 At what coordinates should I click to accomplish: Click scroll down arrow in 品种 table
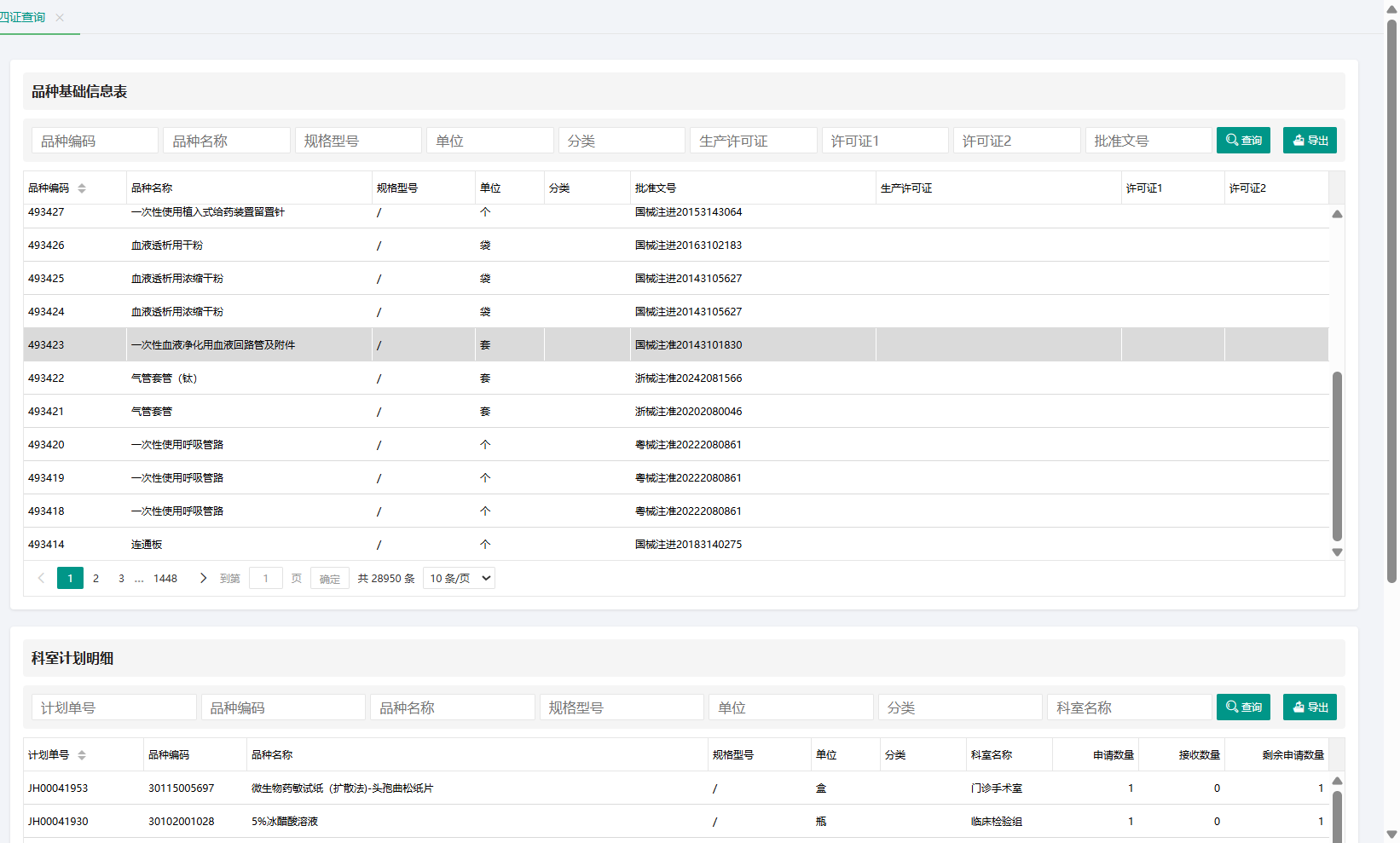click(x=1337, y=552)
